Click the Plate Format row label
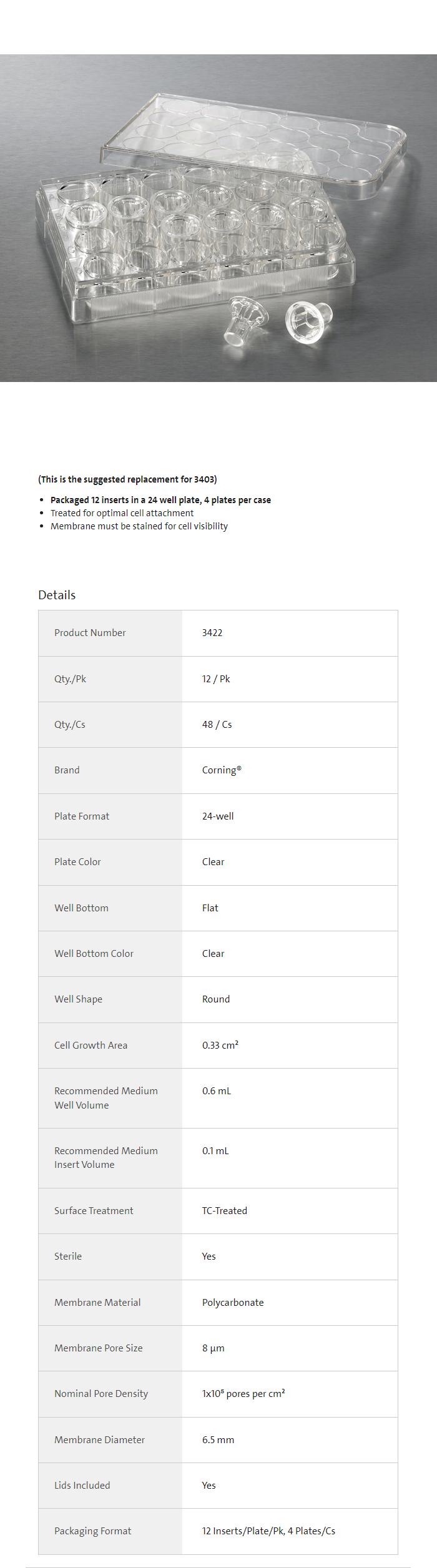 tap(82, 816)
